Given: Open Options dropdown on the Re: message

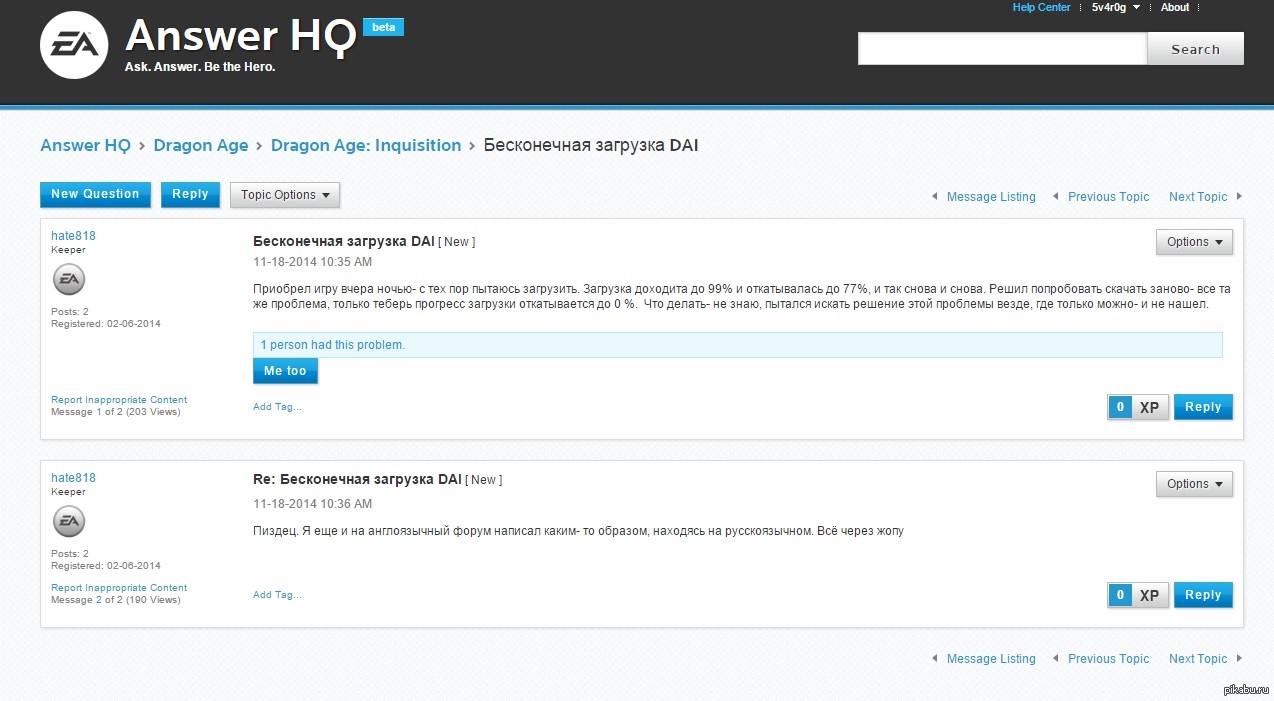Looking at the screenshot, I should point(1194,484).
